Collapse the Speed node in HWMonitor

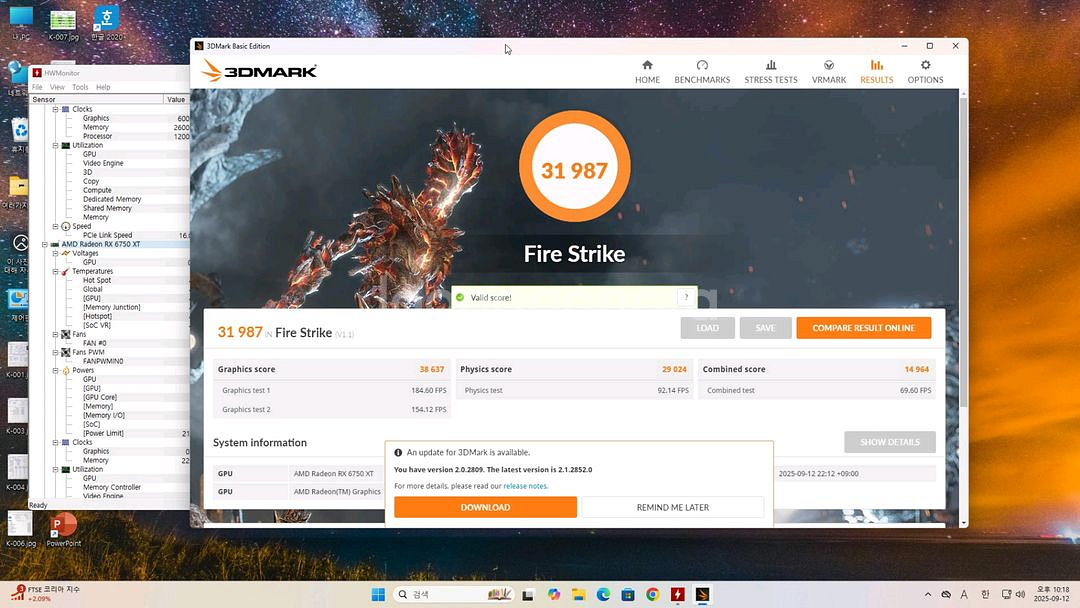pos(55,226)
